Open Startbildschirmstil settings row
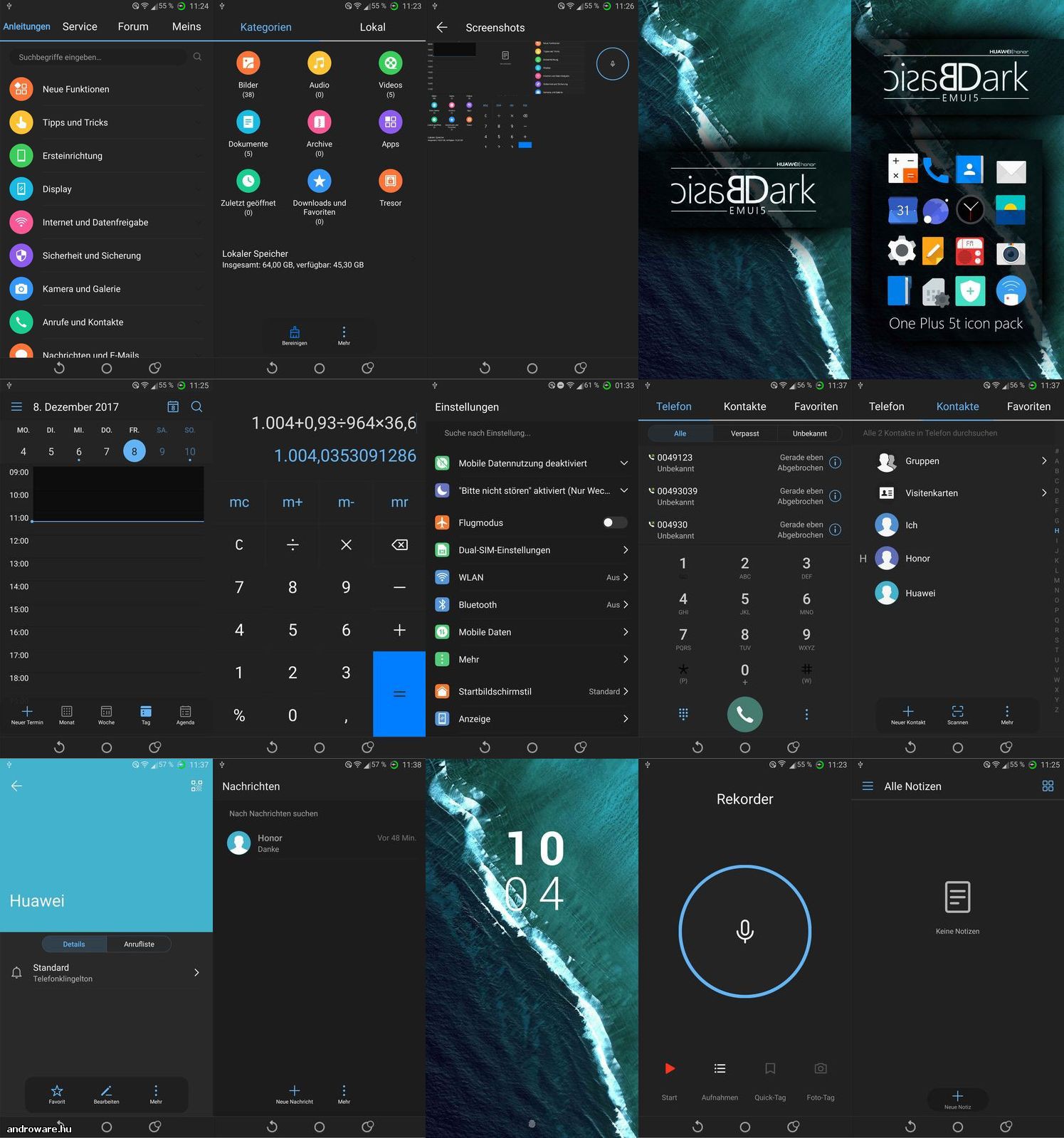The image size is (1064, 1138). (532, 691)
